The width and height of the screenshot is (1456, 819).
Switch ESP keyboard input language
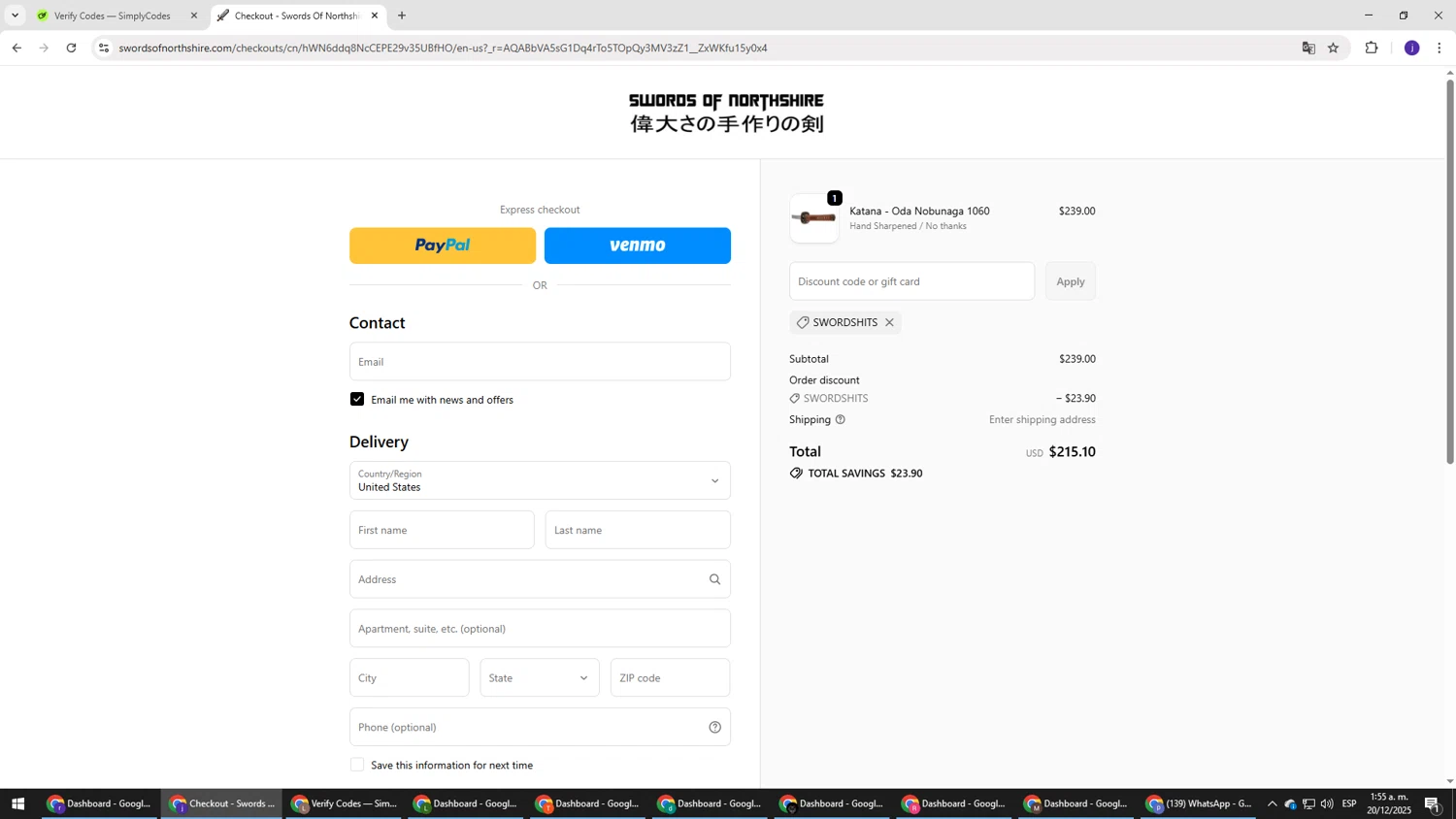tap(1349, 803)
